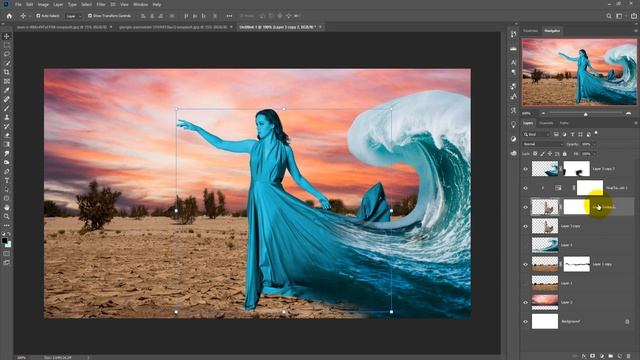Click the Share icon at top right

[633, 16]
